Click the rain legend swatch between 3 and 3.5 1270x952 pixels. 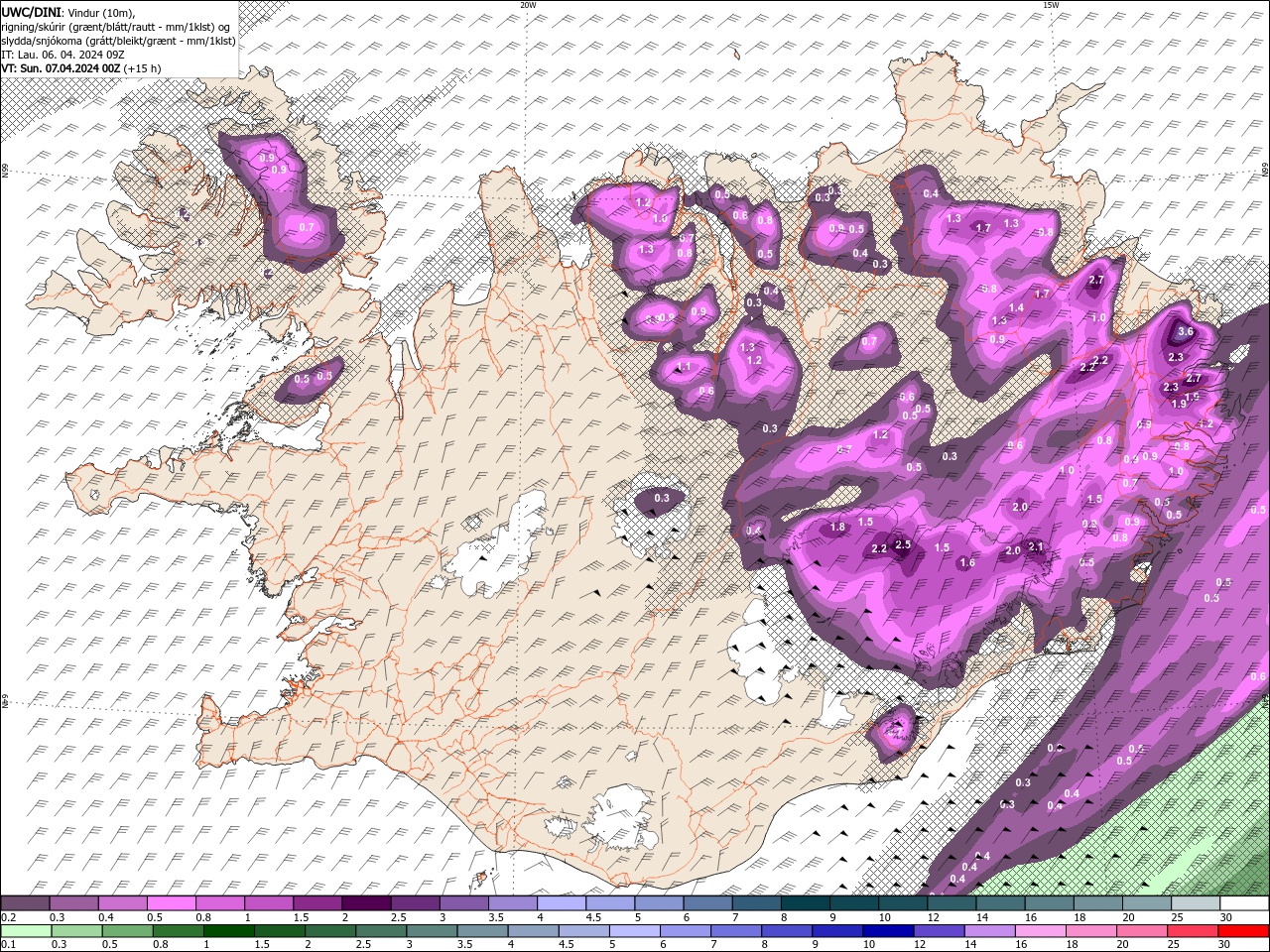(431, 931)
